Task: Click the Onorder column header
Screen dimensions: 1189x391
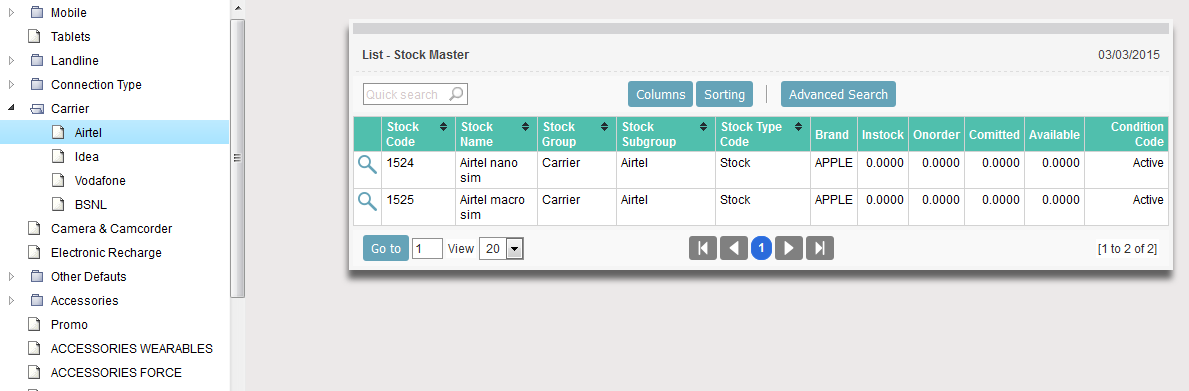Action: 936,135
